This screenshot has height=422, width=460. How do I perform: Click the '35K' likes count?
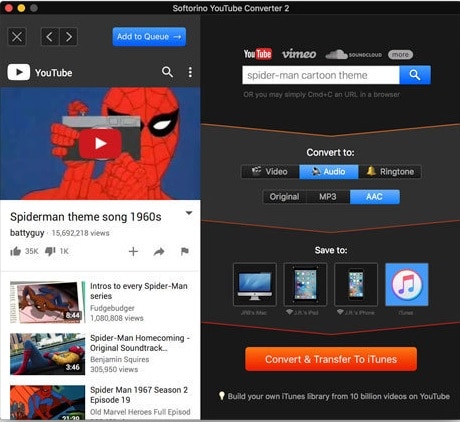(x=31, y=251)
